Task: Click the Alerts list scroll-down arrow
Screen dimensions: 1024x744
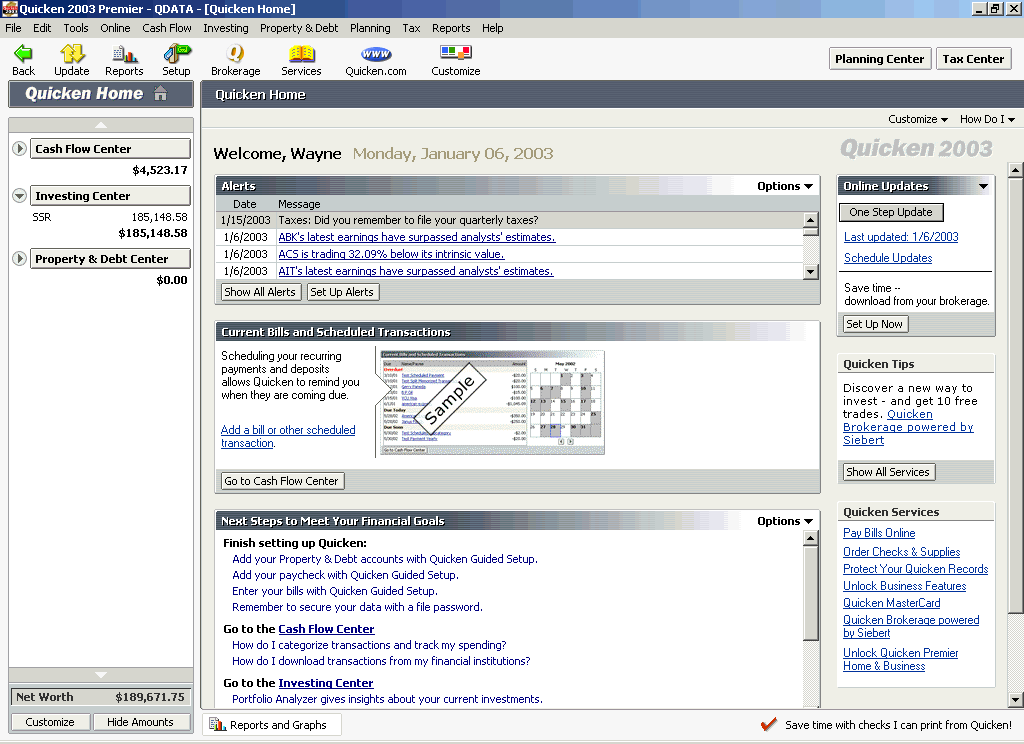Action: [810, 271]
